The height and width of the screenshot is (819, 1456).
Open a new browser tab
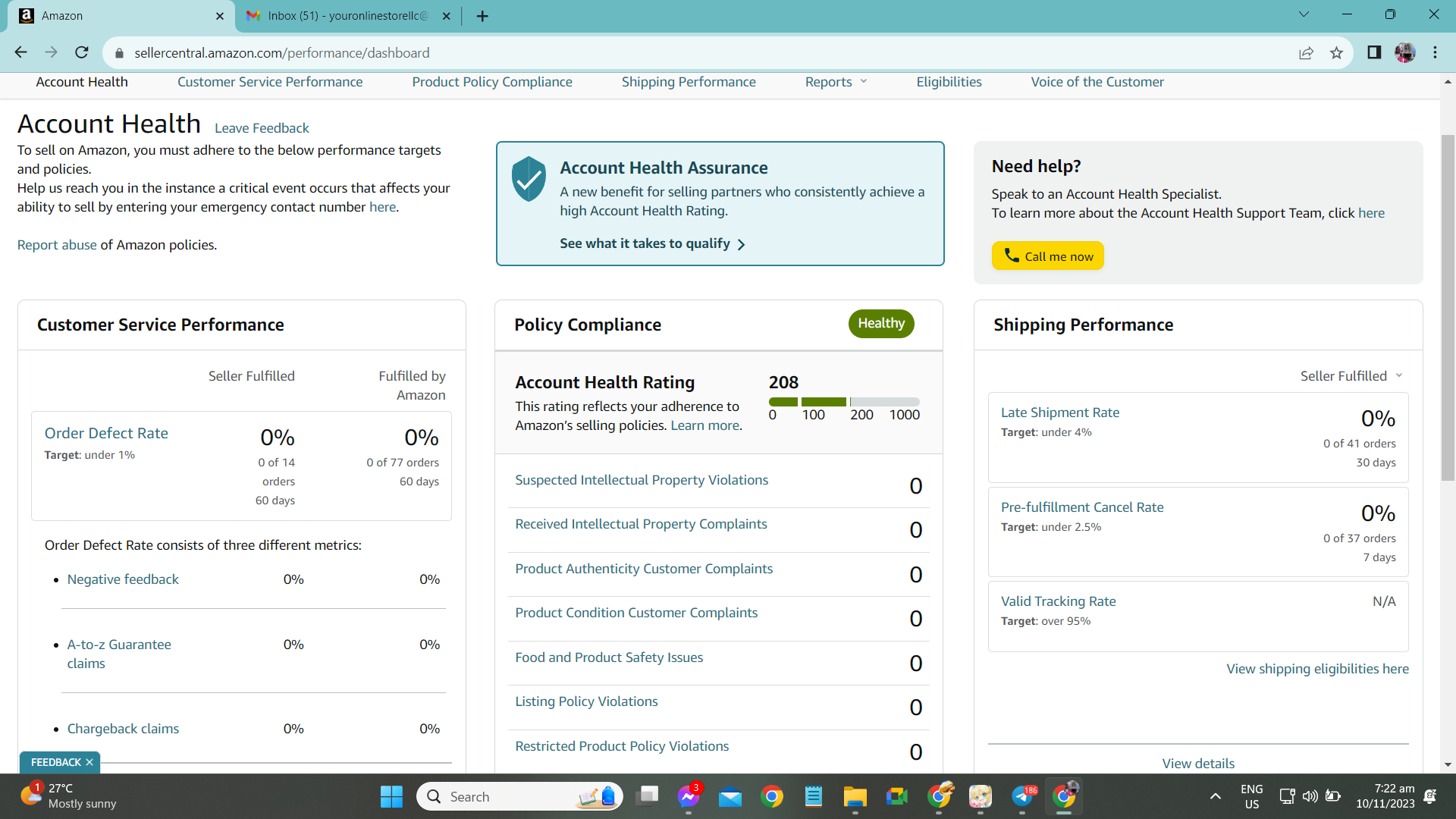[x=482, y=16]
